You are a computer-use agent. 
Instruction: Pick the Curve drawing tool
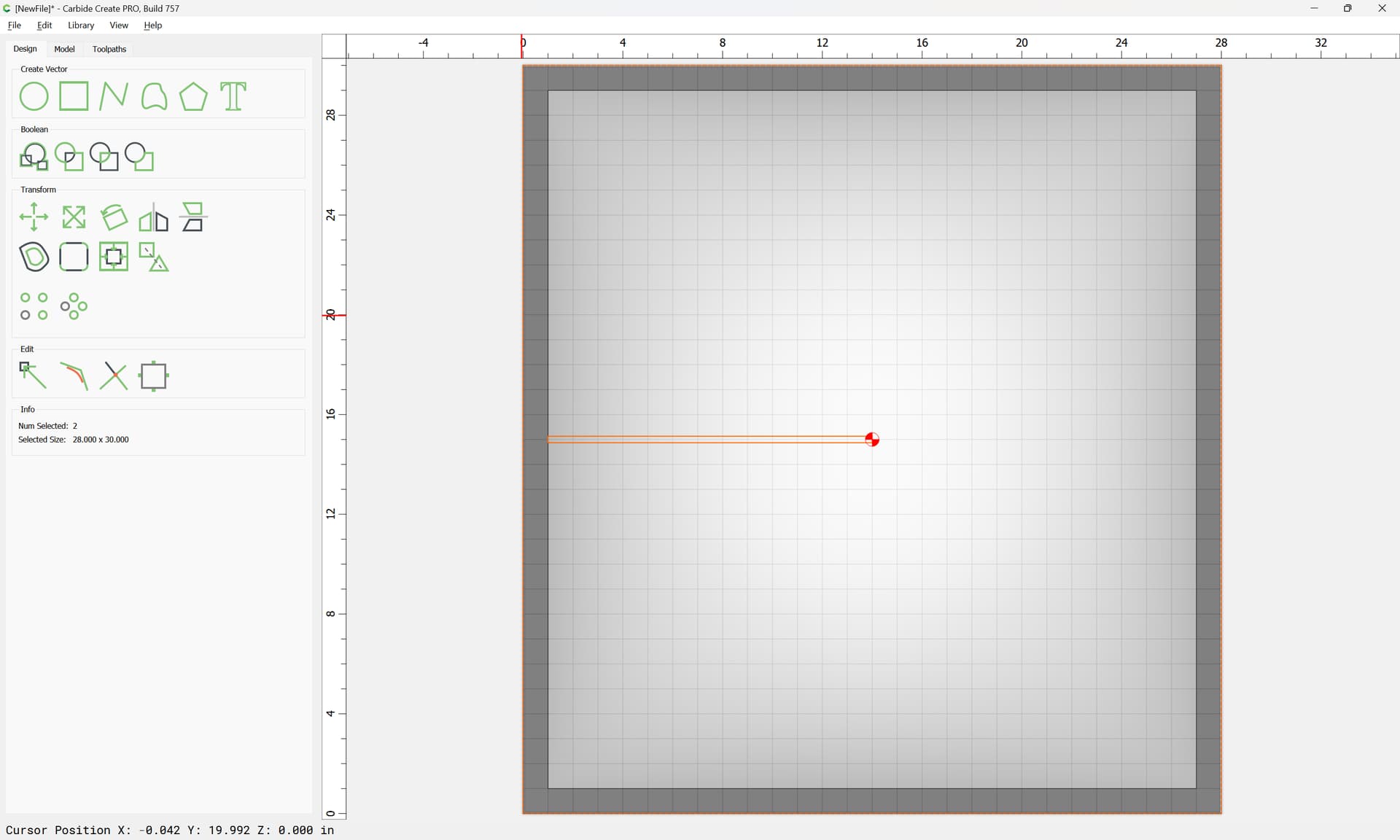tap(154, 96)
